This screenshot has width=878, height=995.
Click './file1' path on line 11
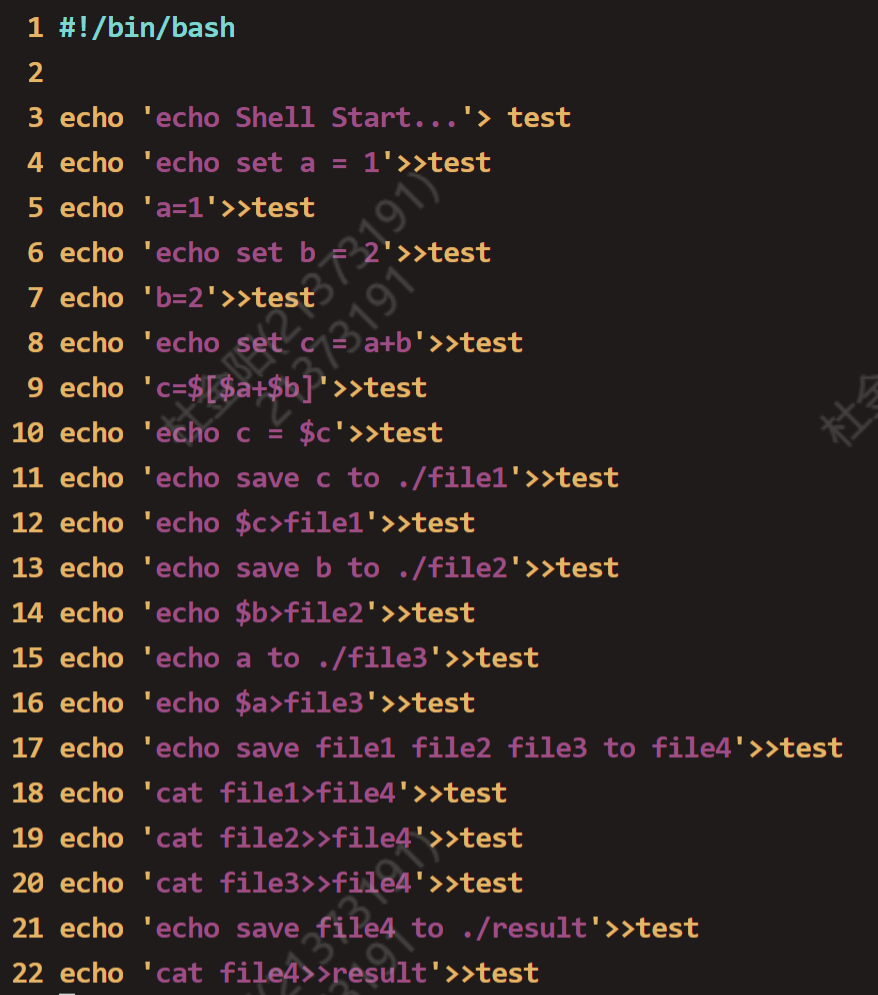tap(452, 478)
